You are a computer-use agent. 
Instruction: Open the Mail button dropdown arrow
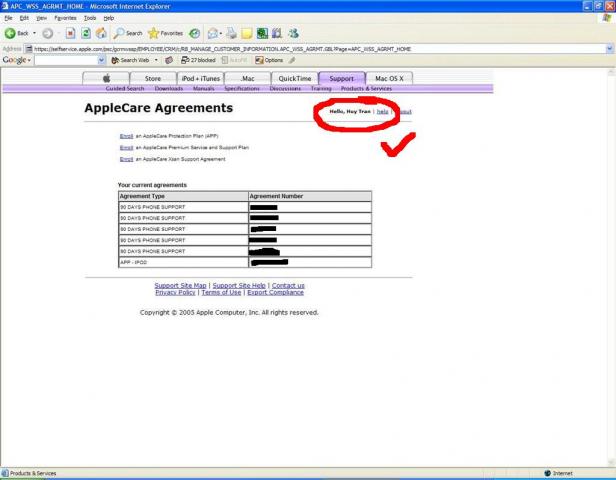[x=221, y=33]
